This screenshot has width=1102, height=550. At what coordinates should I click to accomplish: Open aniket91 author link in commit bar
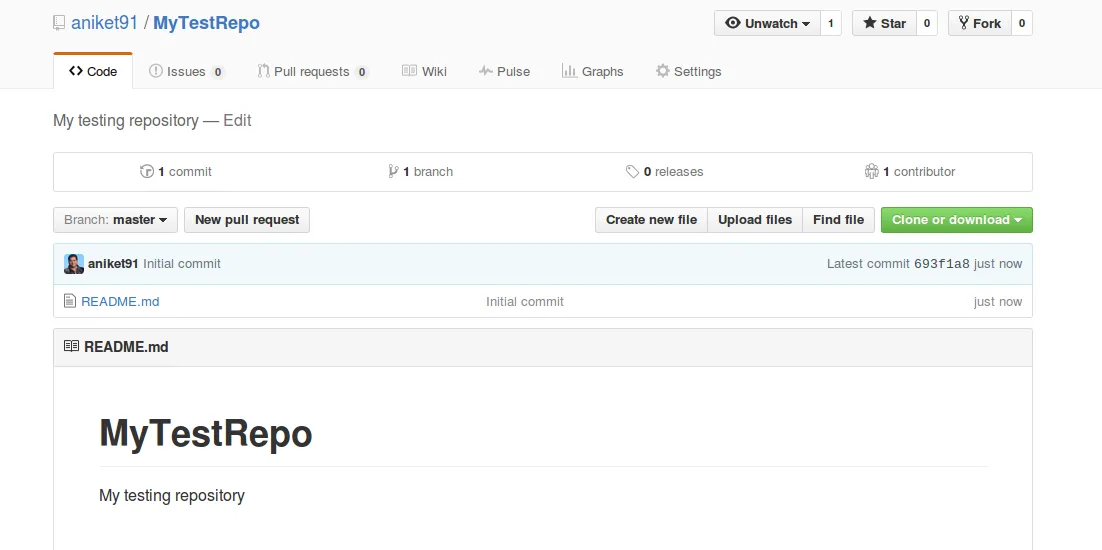(x=113, y=264)
